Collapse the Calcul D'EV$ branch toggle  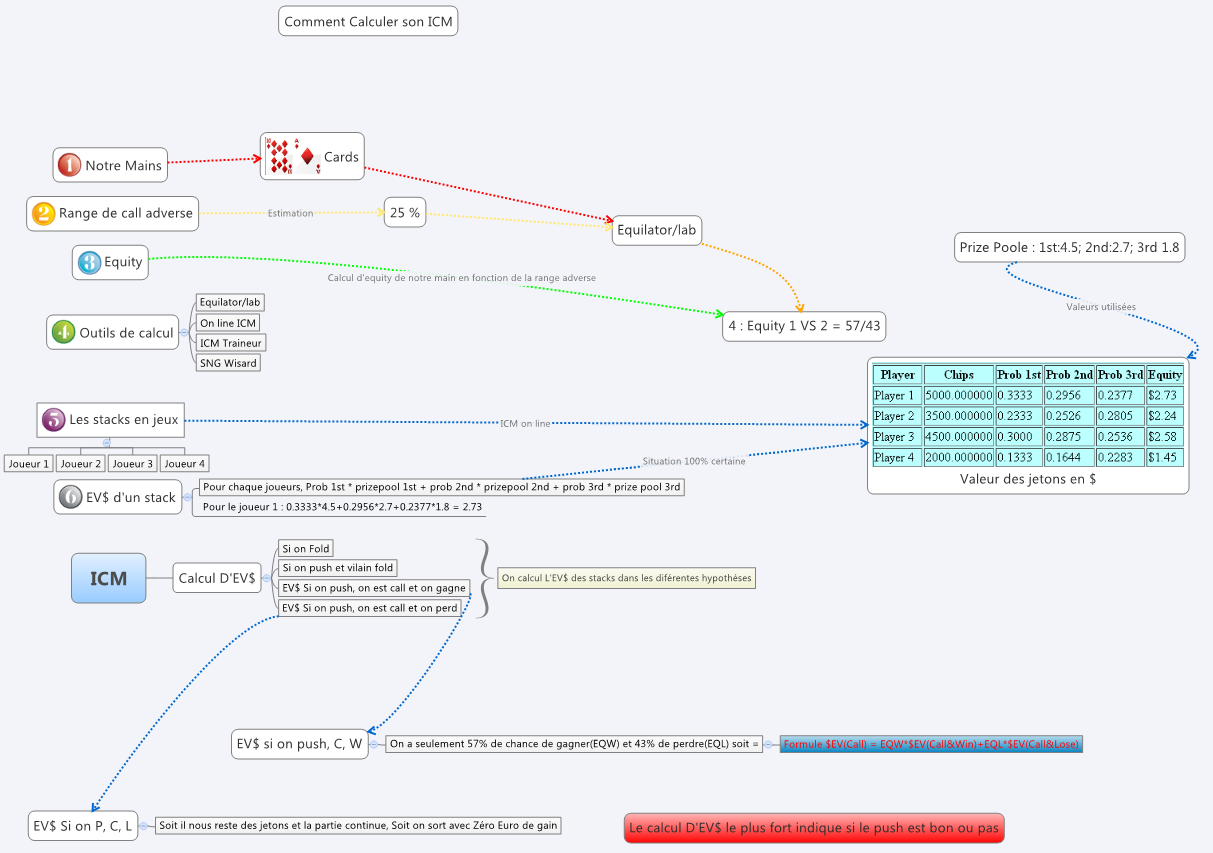click(x=267, y=577)
